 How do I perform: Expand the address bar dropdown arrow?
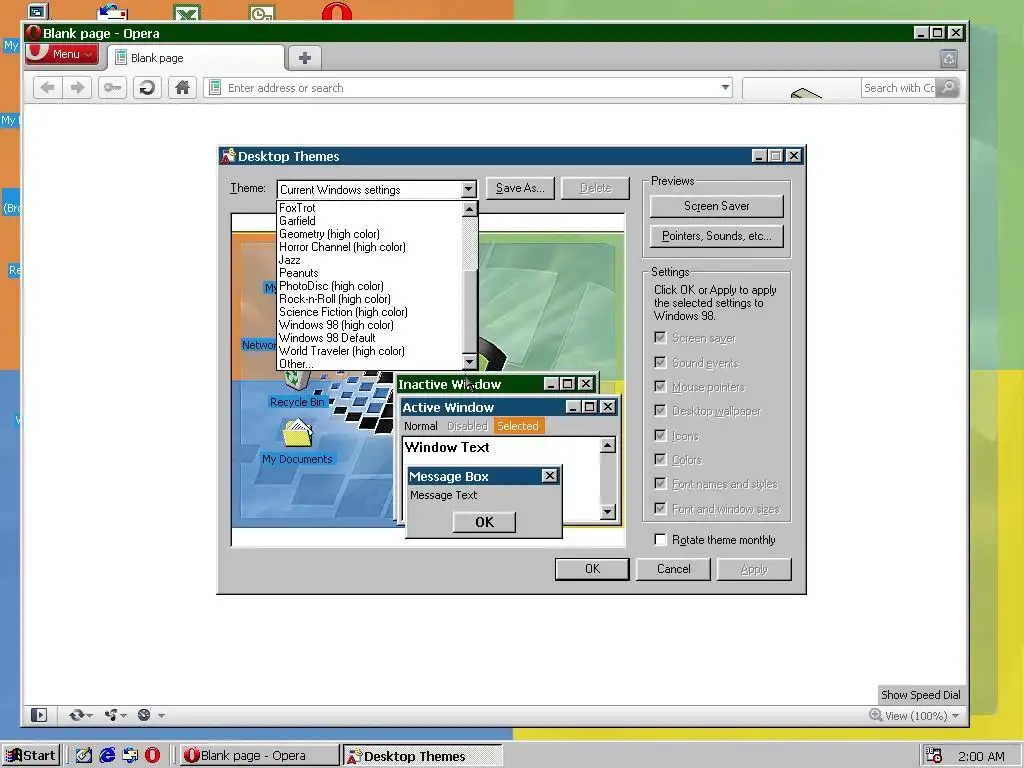click(x=725, y=88)
